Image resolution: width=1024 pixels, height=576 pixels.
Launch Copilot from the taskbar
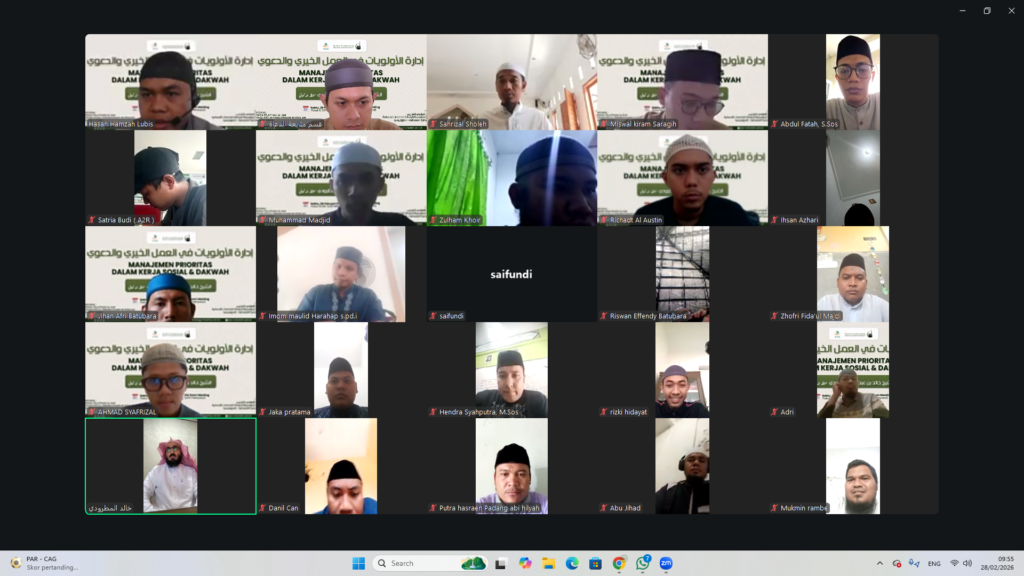(x=525, y=563)
